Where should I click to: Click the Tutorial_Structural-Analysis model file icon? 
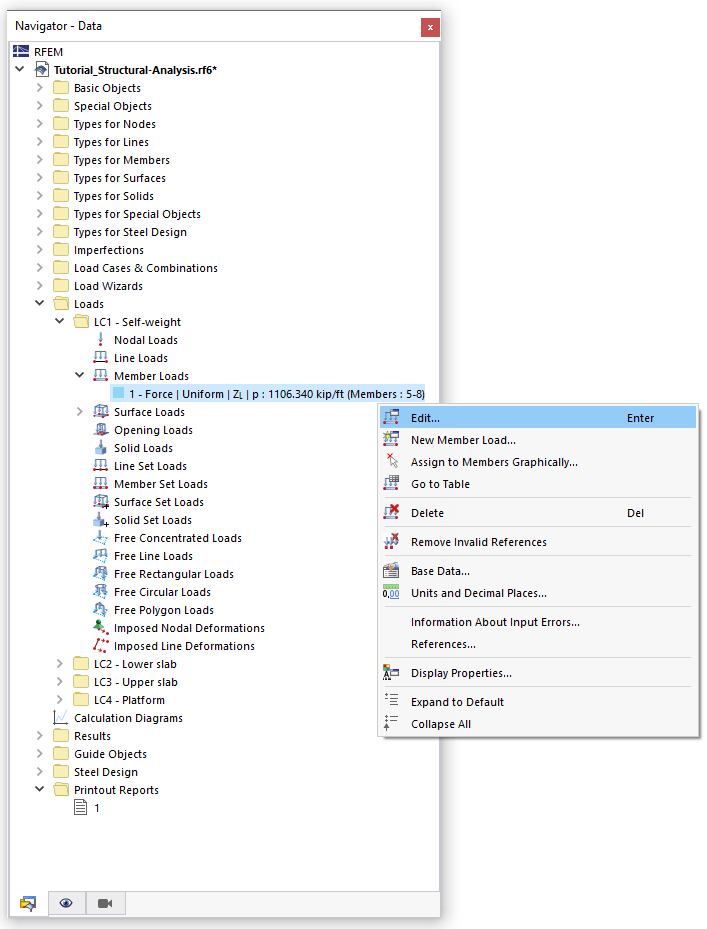[x=41, y=69]
